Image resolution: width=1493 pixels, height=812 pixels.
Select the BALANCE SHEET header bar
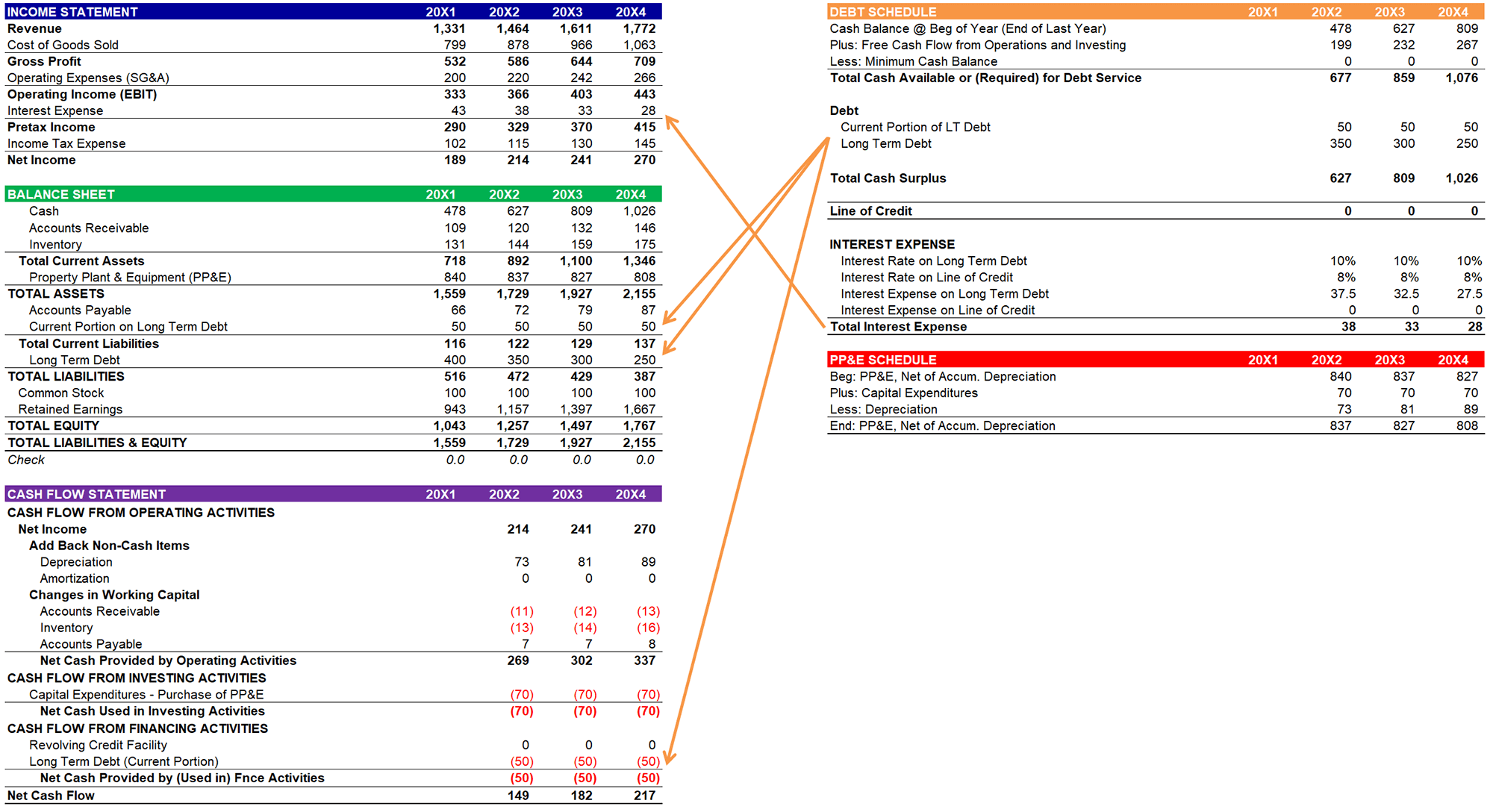click(x=60, y=194)
